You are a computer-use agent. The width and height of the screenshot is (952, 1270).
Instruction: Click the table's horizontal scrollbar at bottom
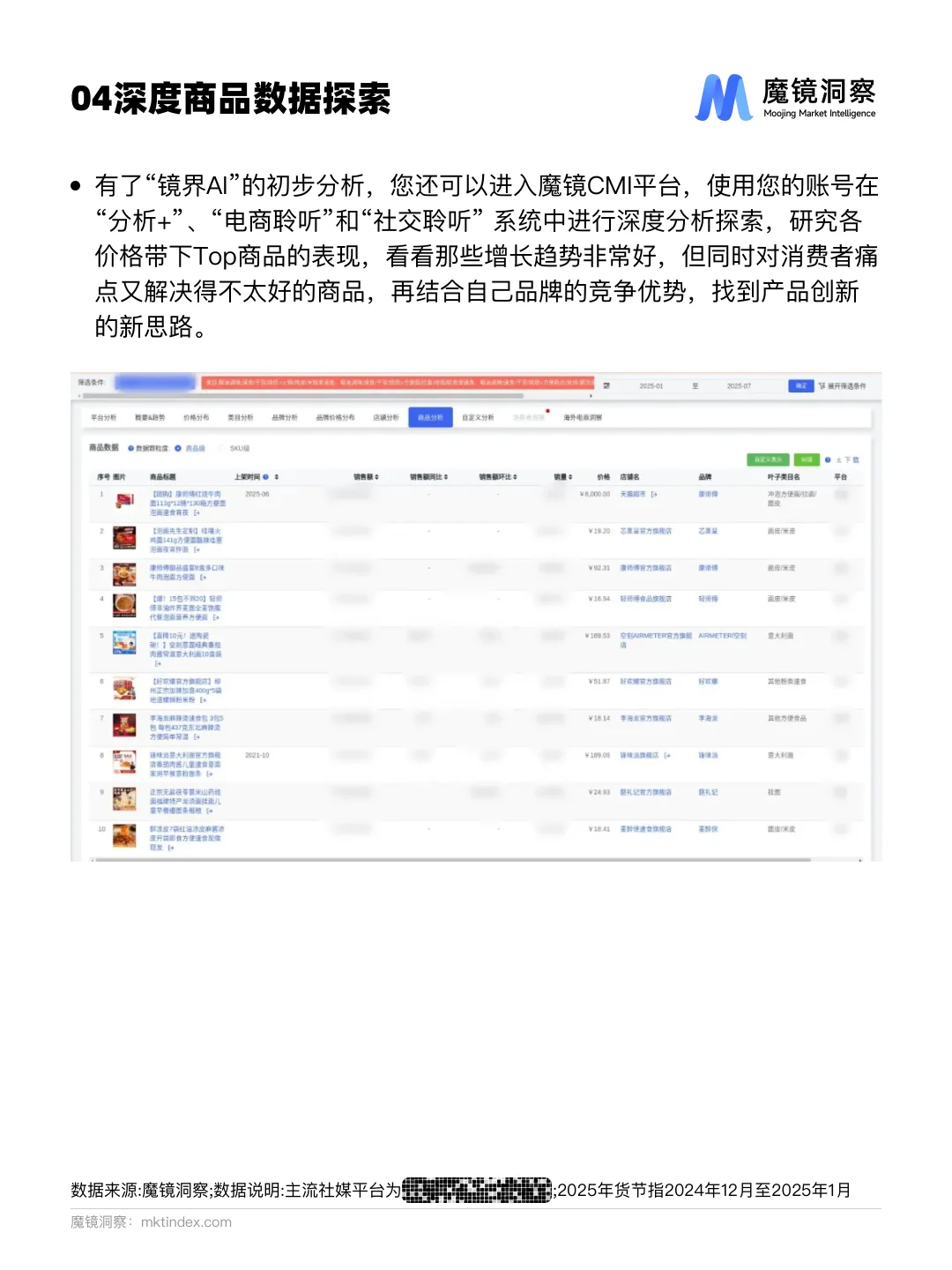point(453,858)
